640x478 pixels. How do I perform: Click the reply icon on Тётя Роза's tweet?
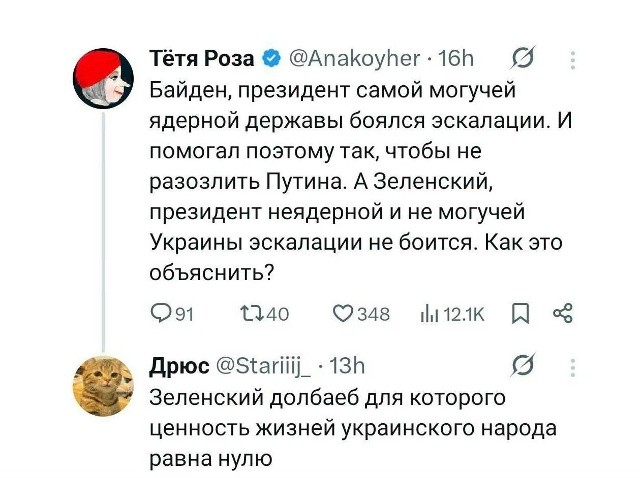(x=160, y=314)
